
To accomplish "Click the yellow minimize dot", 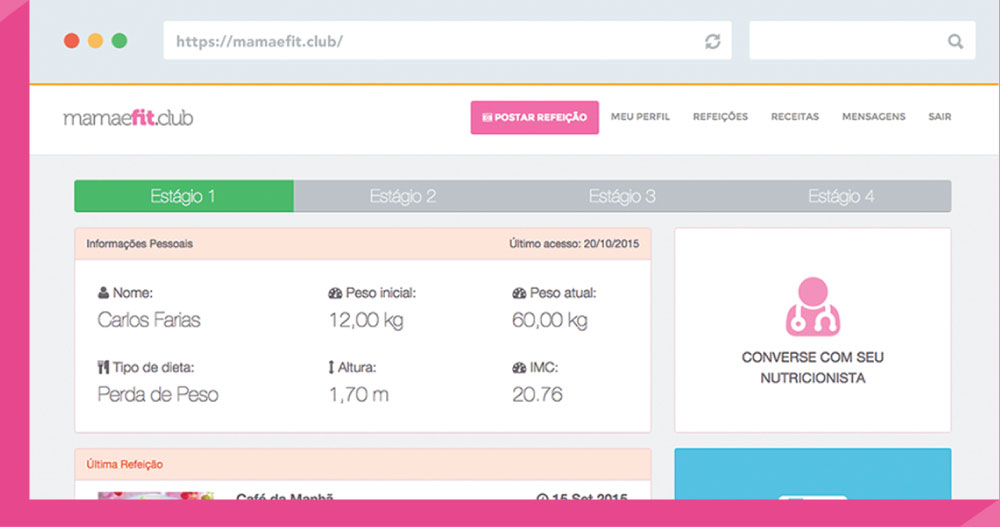I will point(95,41).
